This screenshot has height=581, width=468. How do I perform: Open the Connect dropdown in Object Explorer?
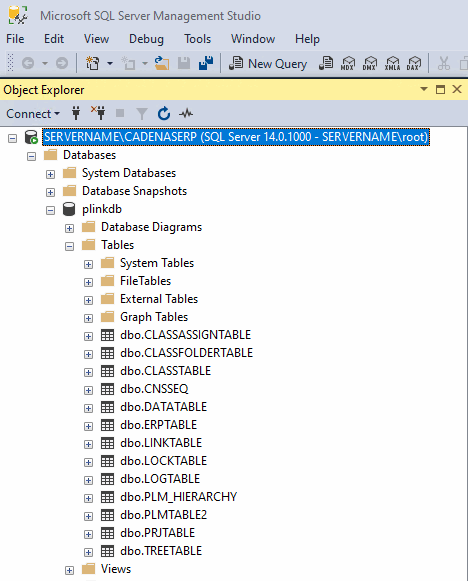(x=33, y=114)
